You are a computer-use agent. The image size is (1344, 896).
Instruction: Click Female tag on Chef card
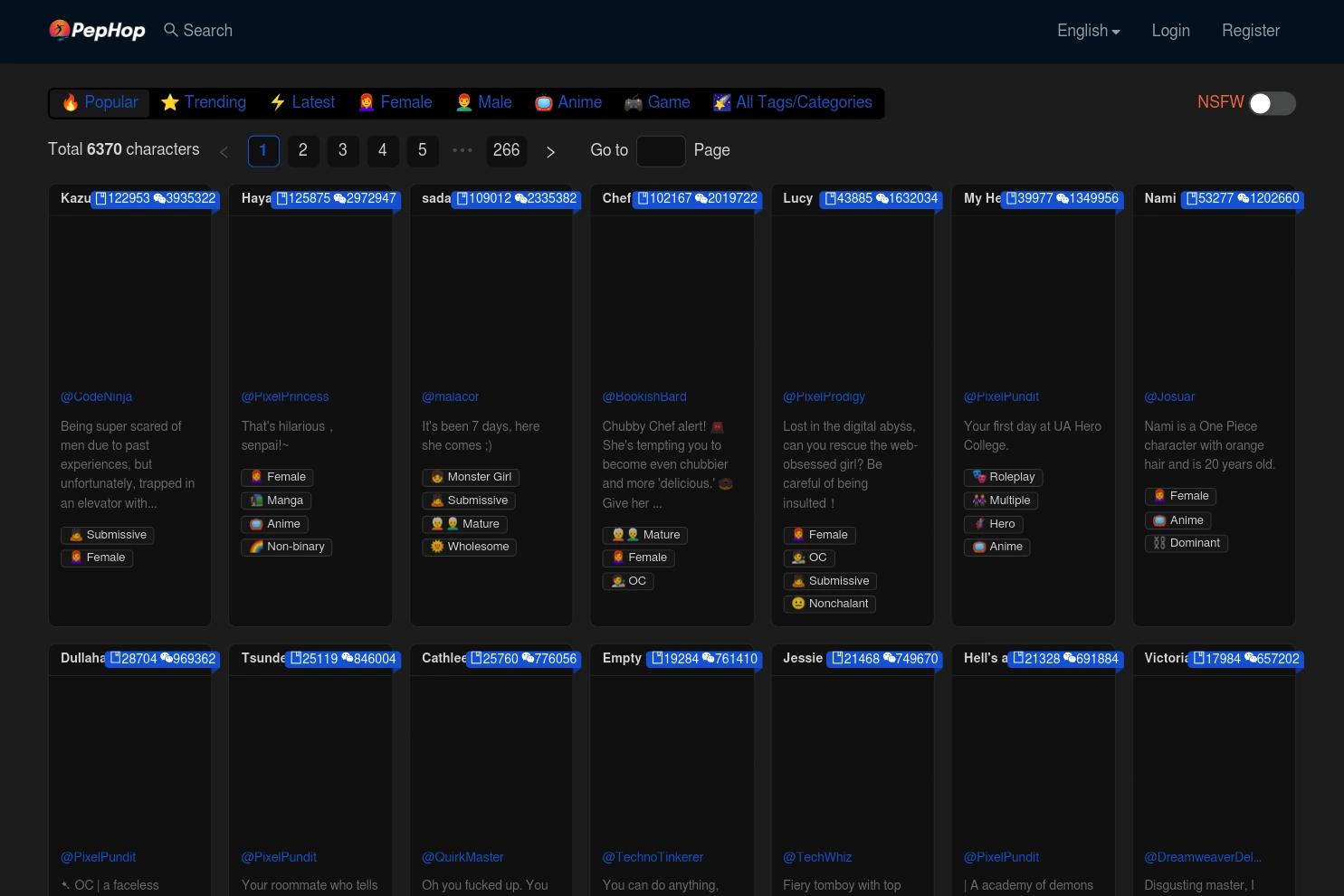pyautogui.click(x=639, y=558)
